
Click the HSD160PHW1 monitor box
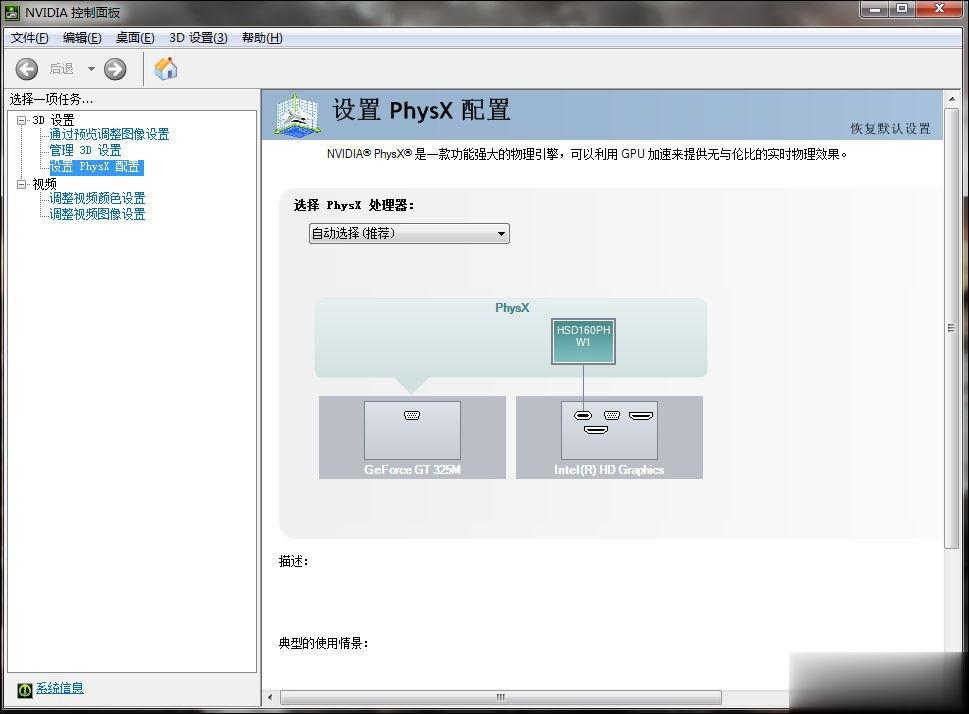pyautogui.click(x=583, y=341)
